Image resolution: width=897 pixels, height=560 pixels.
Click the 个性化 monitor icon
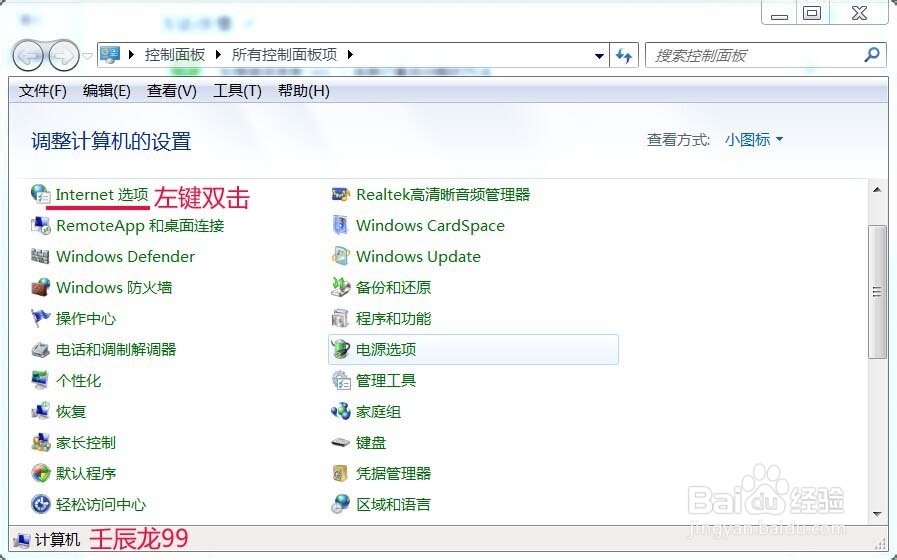tap(41, 380)
